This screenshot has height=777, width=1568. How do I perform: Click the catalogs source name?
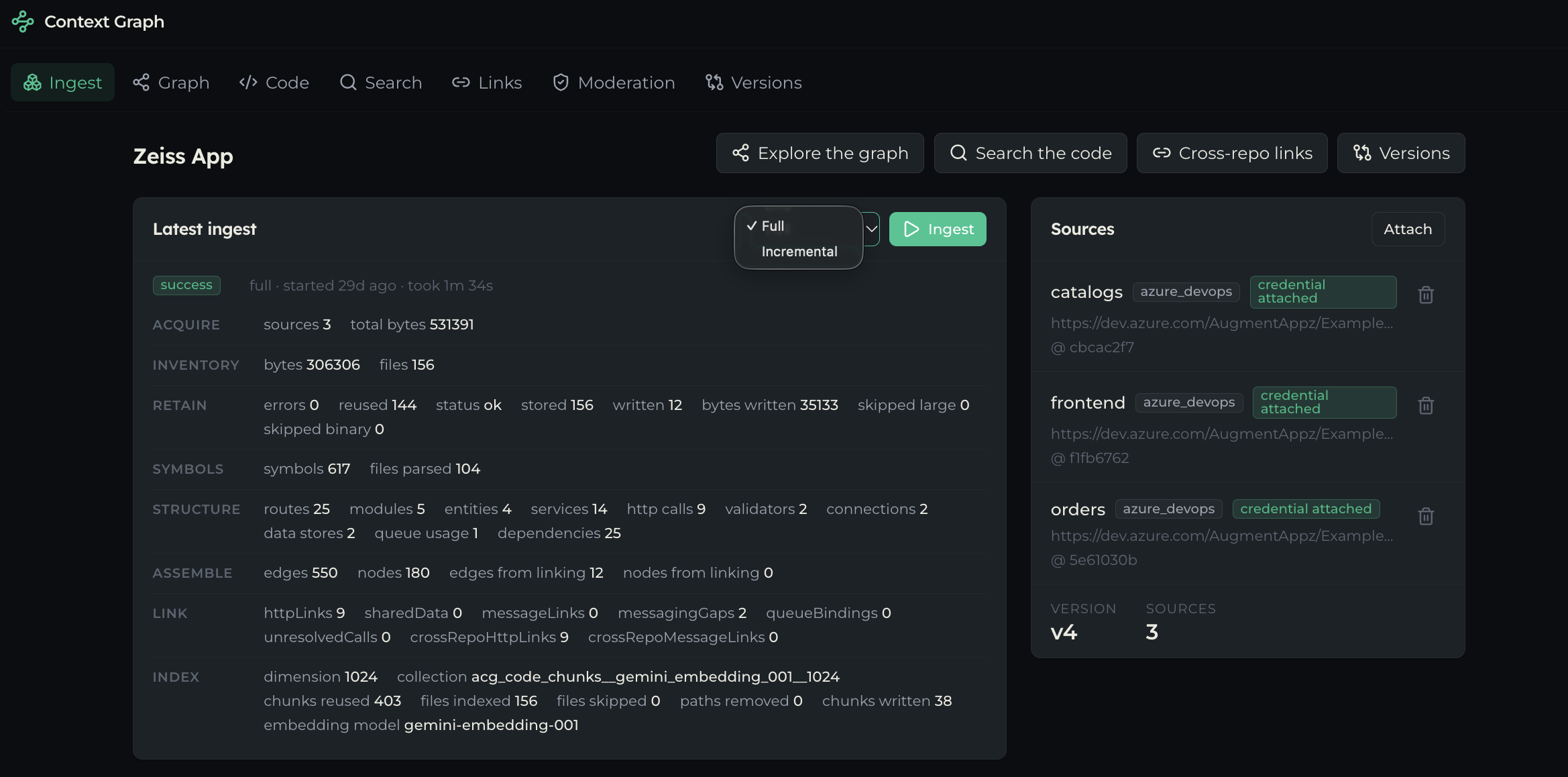click(1086, 292)
